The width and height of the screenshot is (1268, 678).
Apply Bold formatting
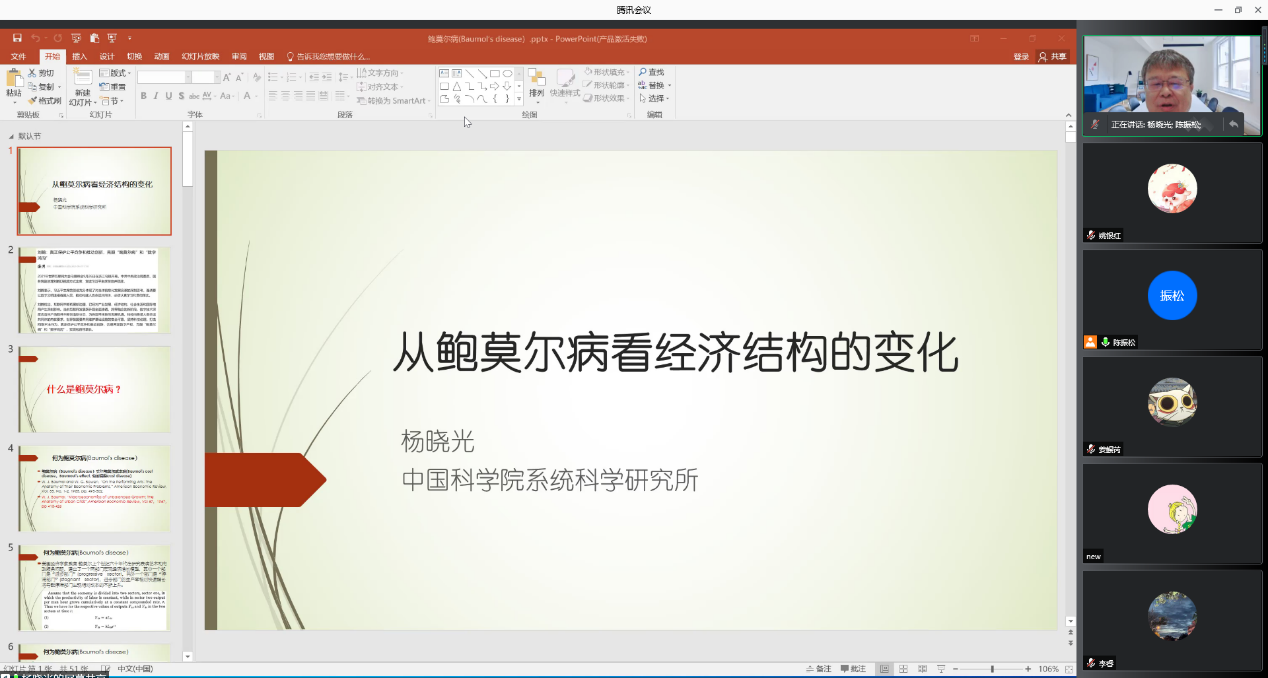coord(143,96)
